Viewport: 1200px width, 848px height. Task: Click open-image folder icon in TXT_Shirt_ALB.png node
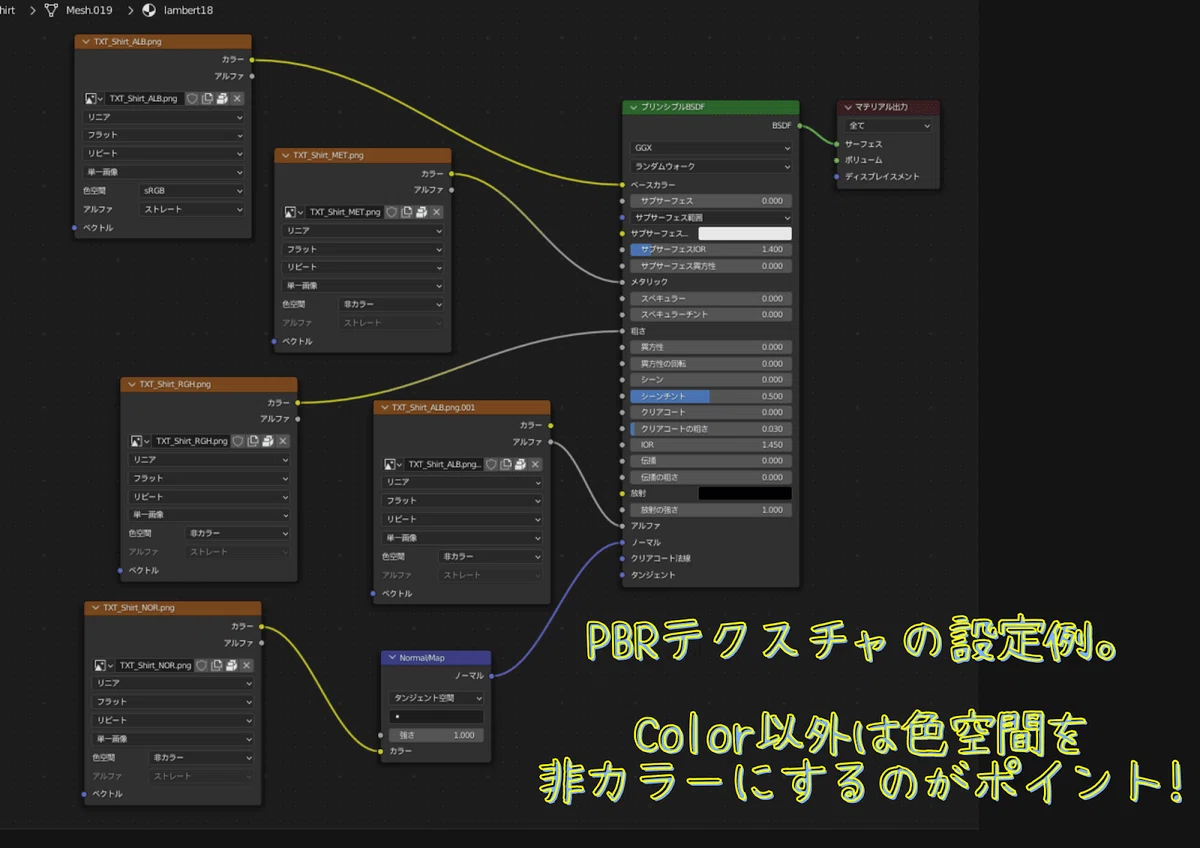pyautogui.click(x=222, y=99)
